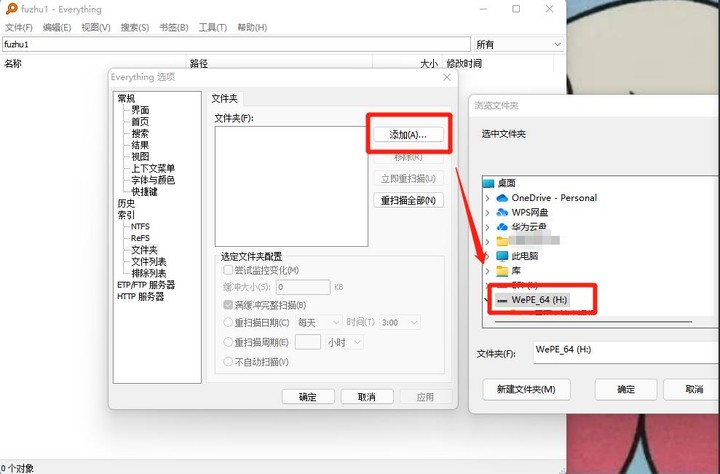Viewport: 720px width, 474px height.
Task: Click the 添加(A)... button
Action: pyautogui.click(x=408, y=134)
